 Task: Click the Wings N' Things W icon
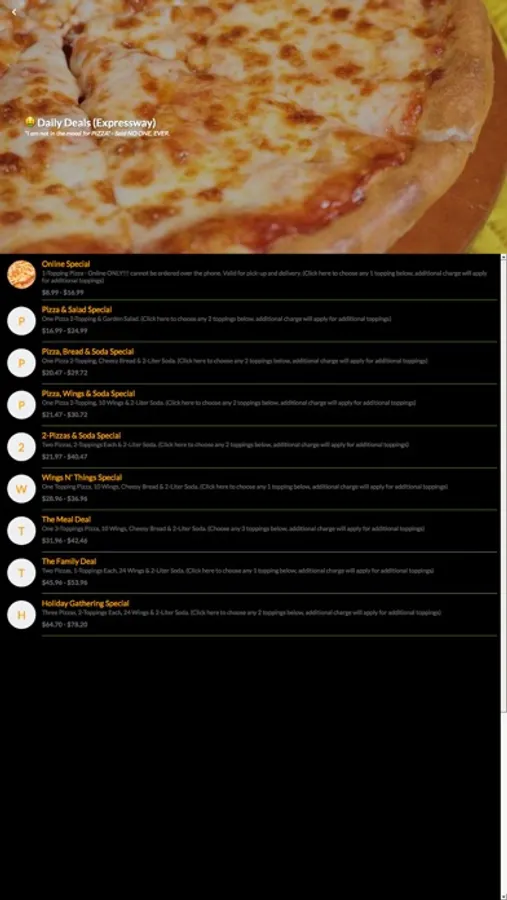click(22, 488)
